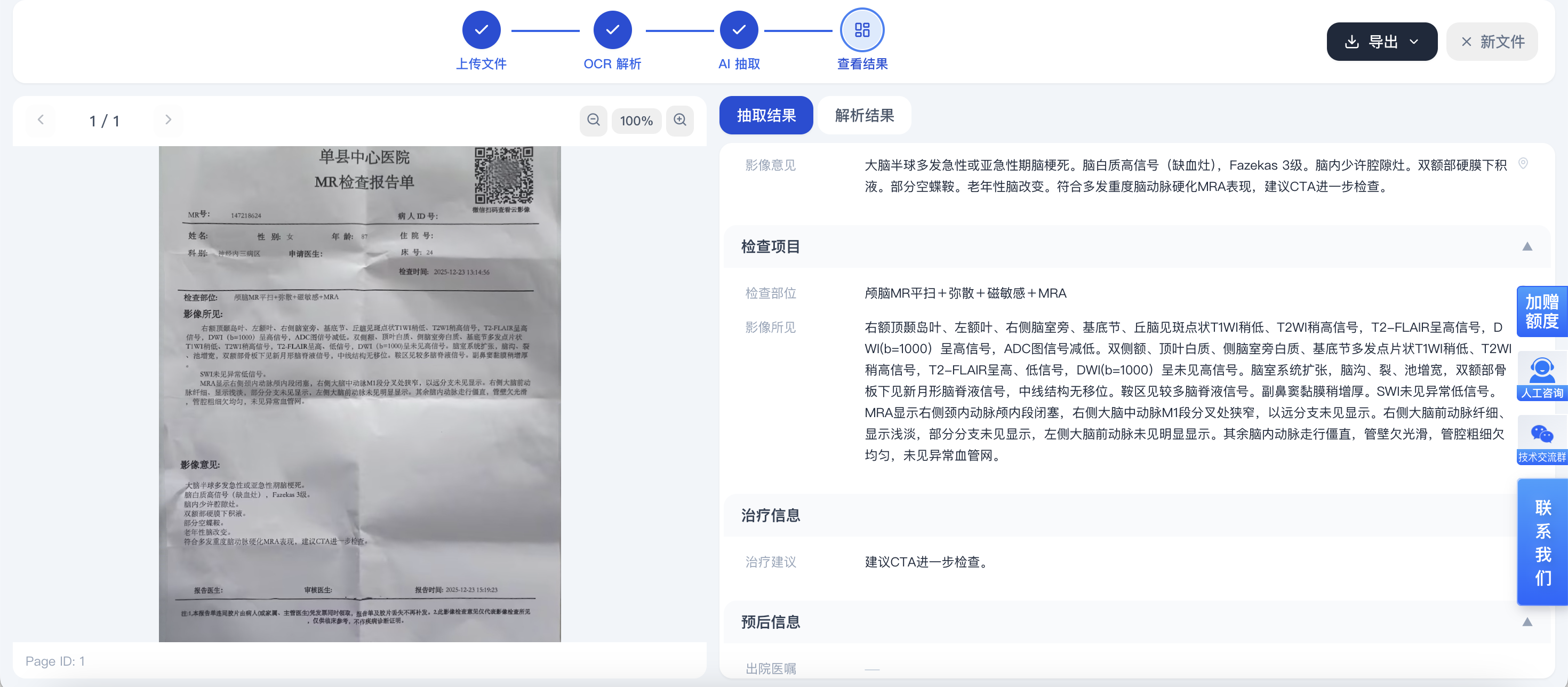
Task: Switch to the 解析结果 tab
Action: (x=865, y=116)
